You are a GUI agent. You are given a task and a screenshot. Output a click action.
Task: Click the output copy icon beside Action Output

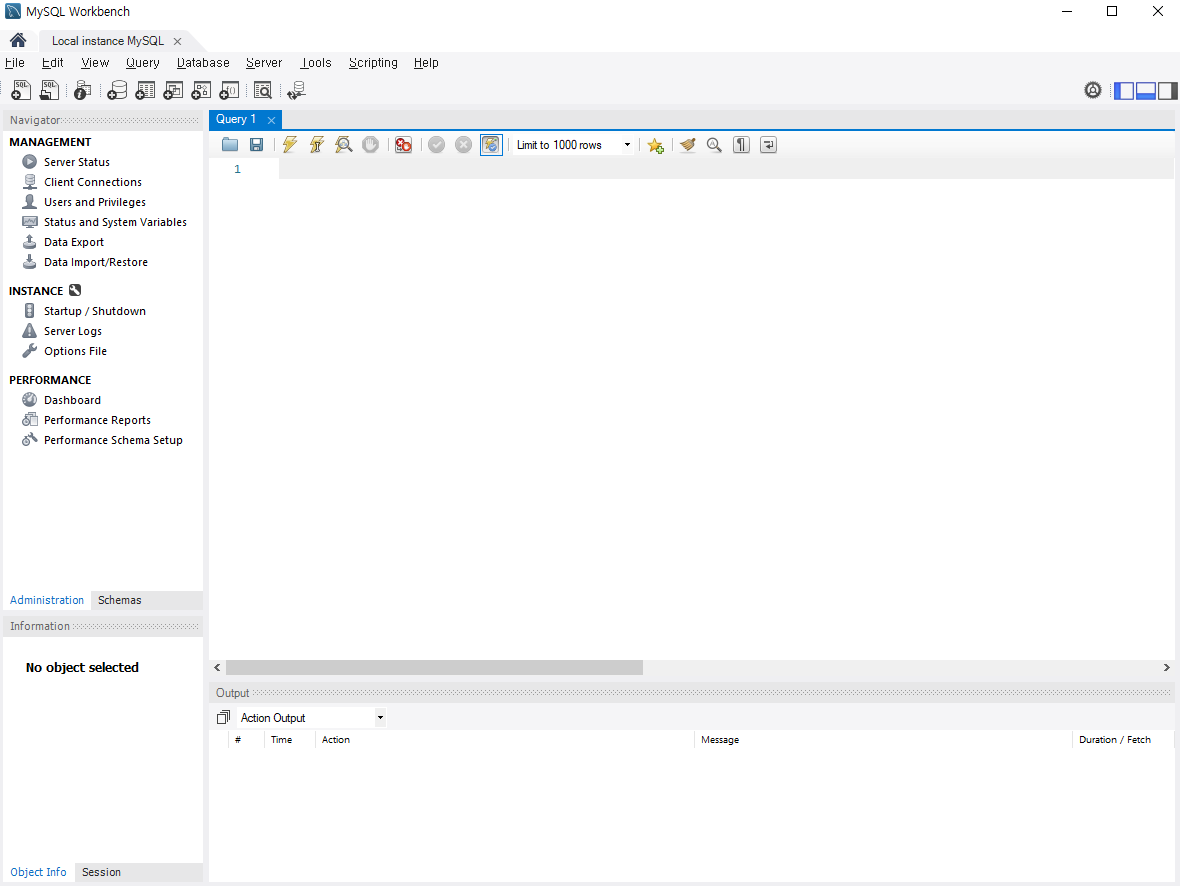(223, 717)
